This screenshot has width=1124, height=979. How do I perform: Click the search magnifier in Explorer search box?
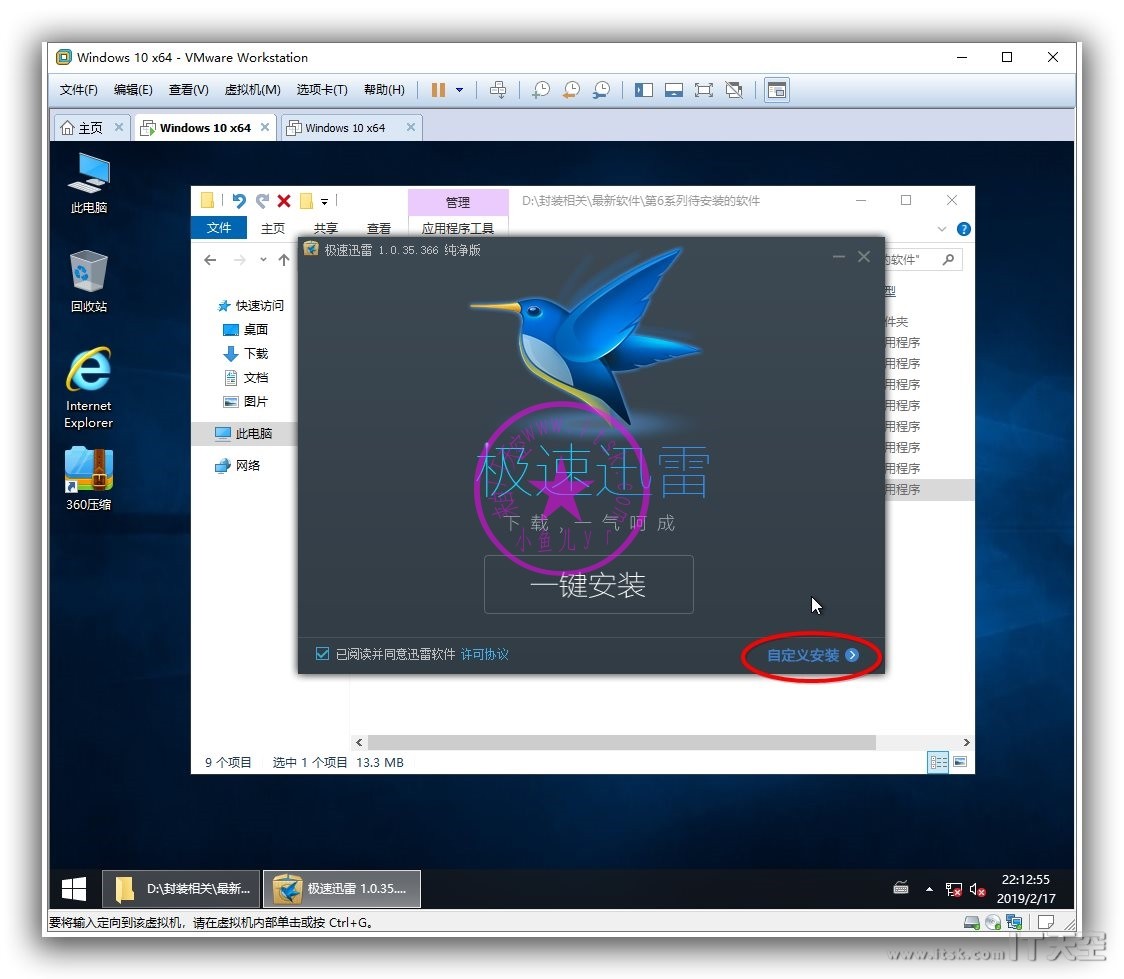(x=948, y=259)
